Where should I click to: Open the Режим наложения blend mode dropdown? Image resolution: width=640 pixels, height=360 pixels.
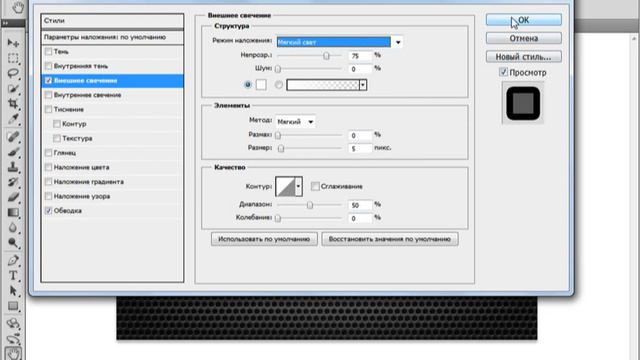(x=339, y=42)
